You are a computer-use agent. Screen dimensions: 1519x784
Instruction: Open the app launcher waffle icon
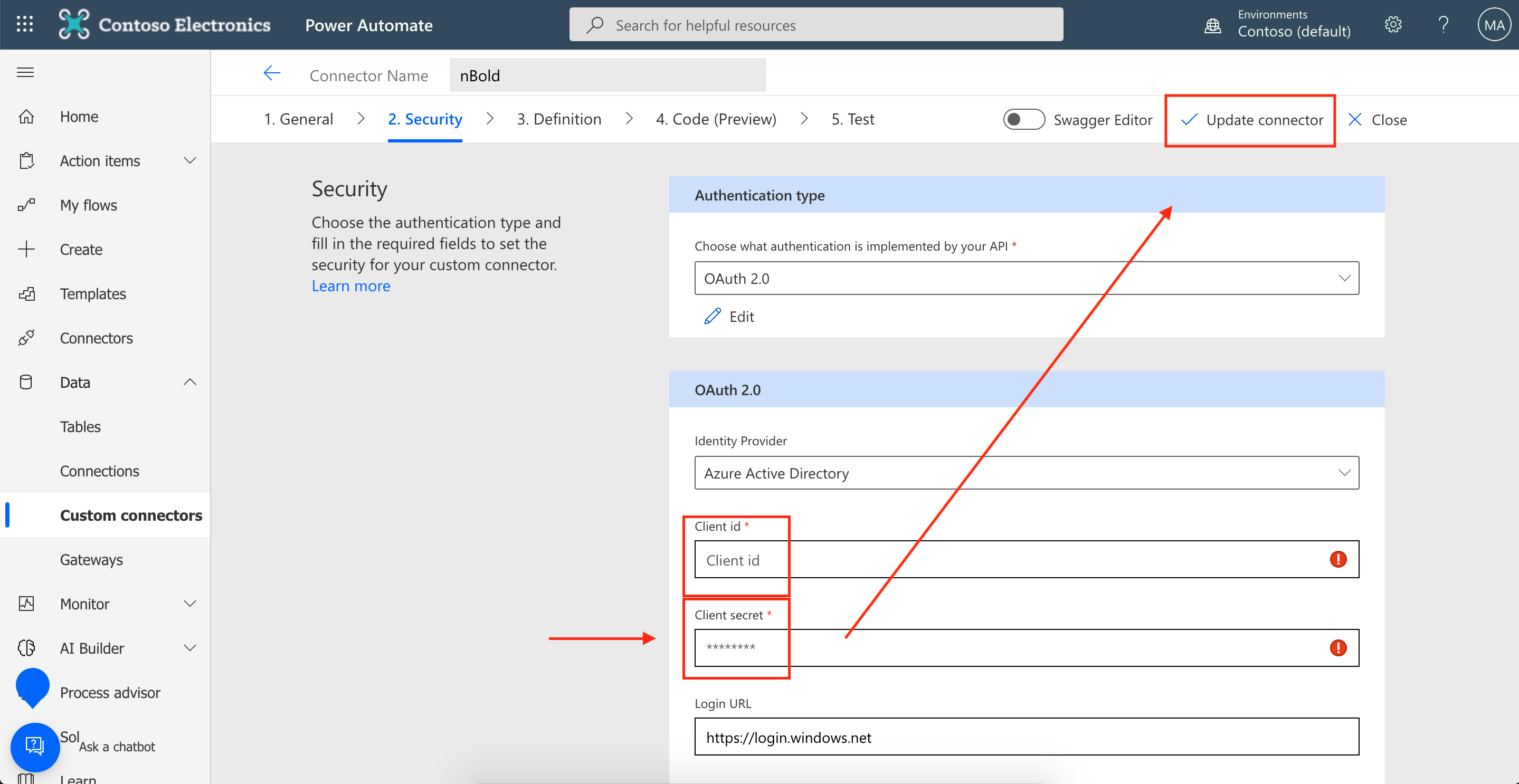click(x=25, y=24)
